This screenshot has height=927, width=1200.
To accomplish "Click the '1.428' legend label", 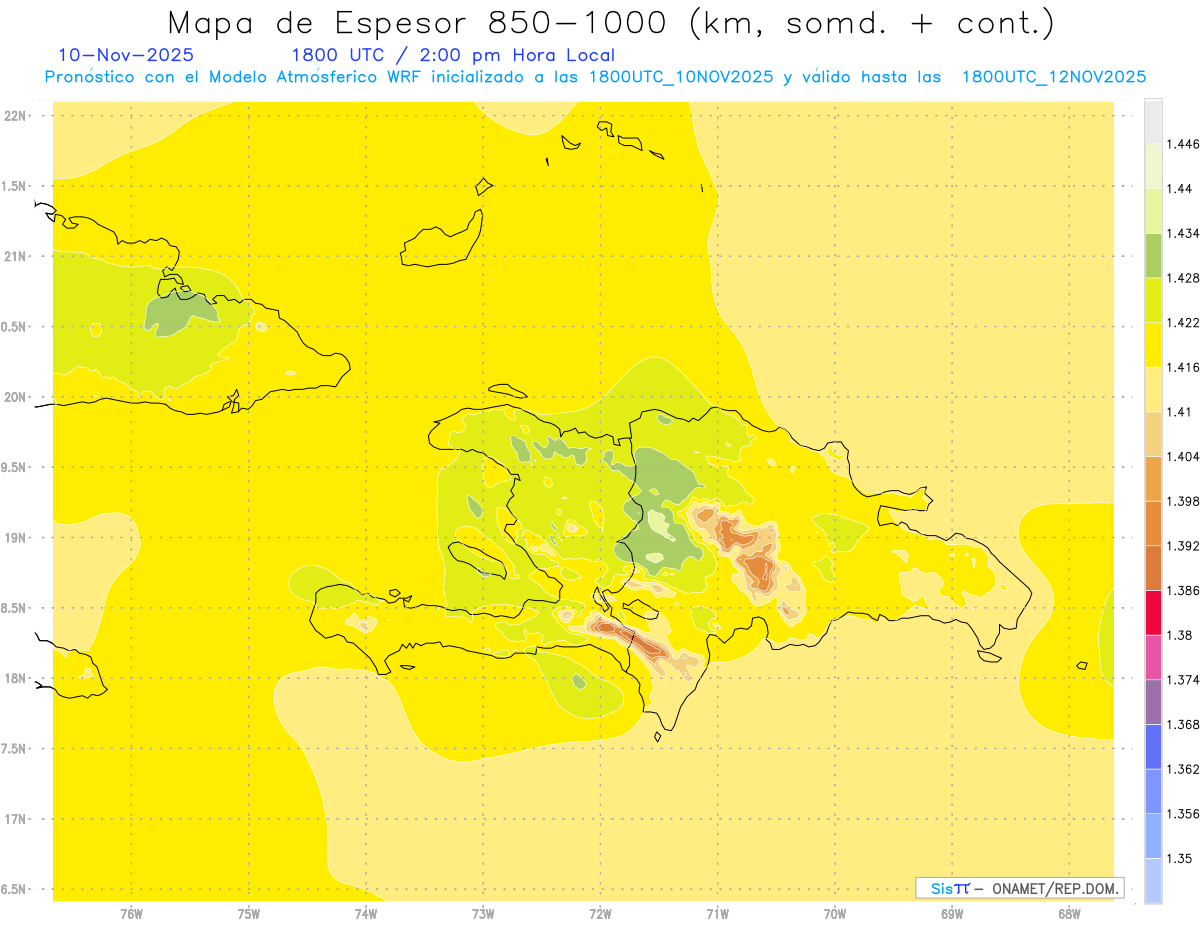I will (x=1185, y=277).
